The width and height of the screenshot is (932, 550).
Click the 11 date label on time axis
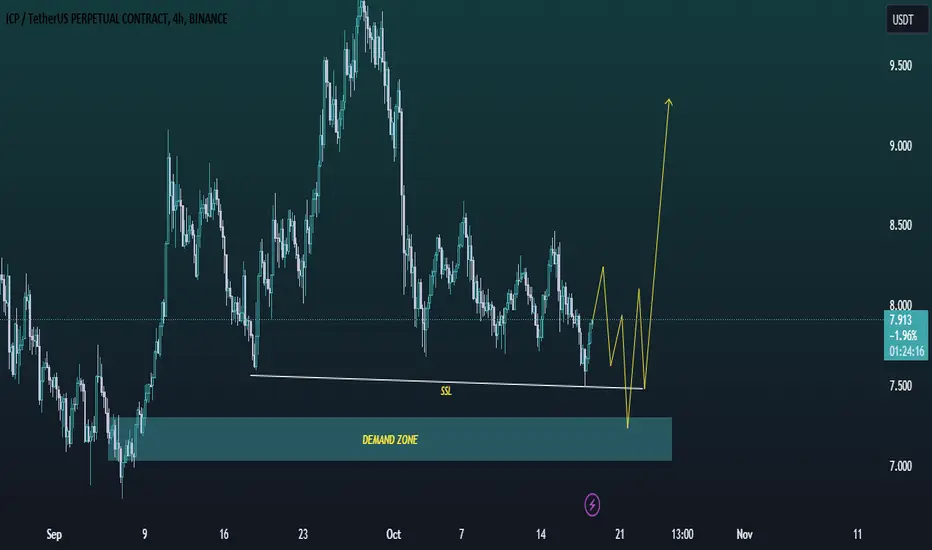(x=857, y=535)
